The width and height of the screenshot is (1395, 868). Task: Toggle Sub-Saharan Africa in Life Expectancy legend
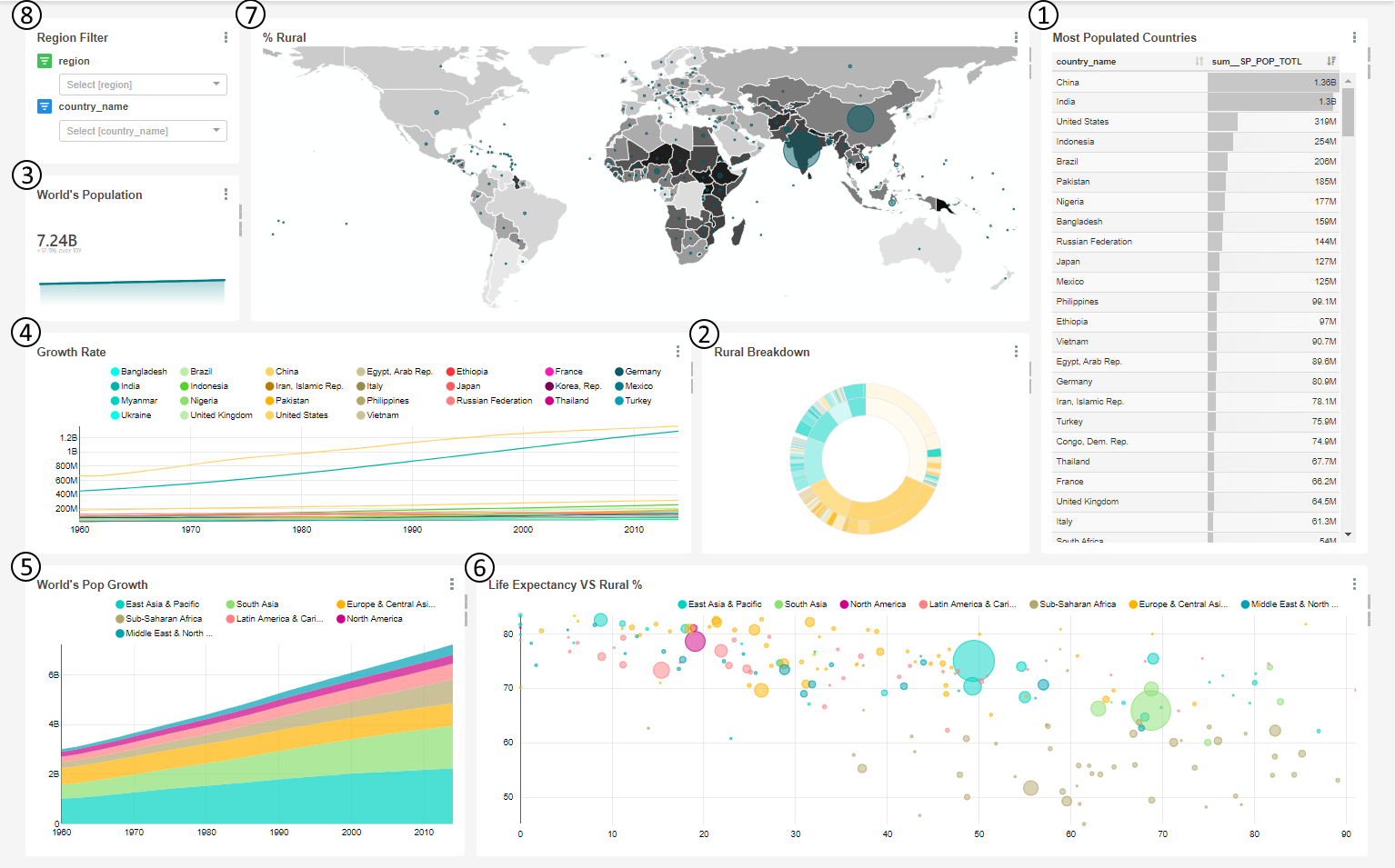1073,604
